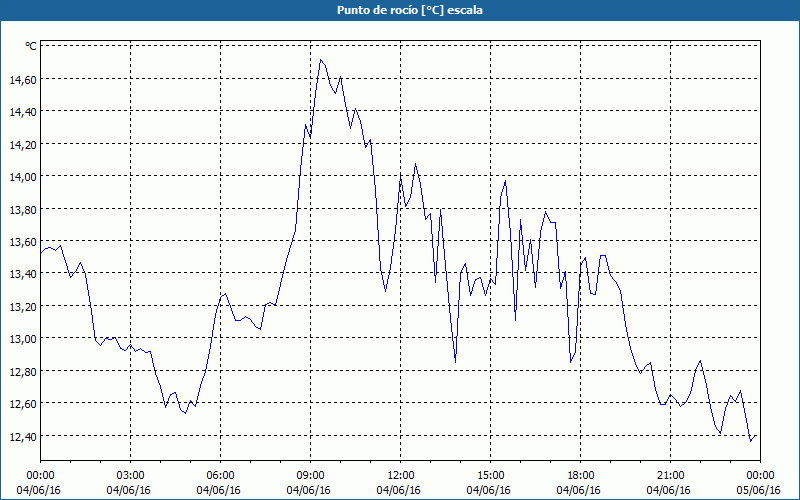Select the 14,20 y-axis value

[23, 144]
